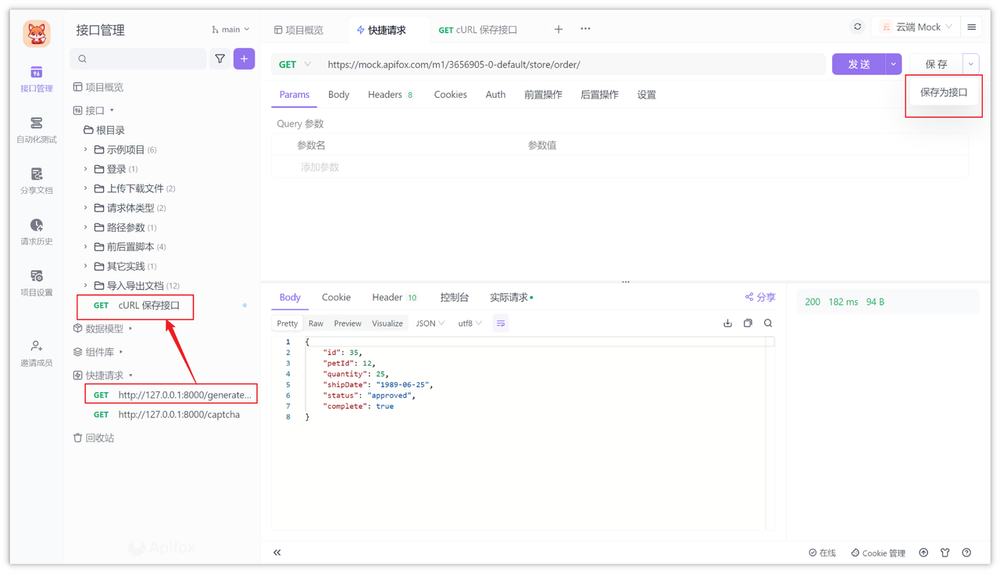This screenshot has width=1000, height=576.
Task: Open the 控制台 response tab
Action: (x=456, y=296)
